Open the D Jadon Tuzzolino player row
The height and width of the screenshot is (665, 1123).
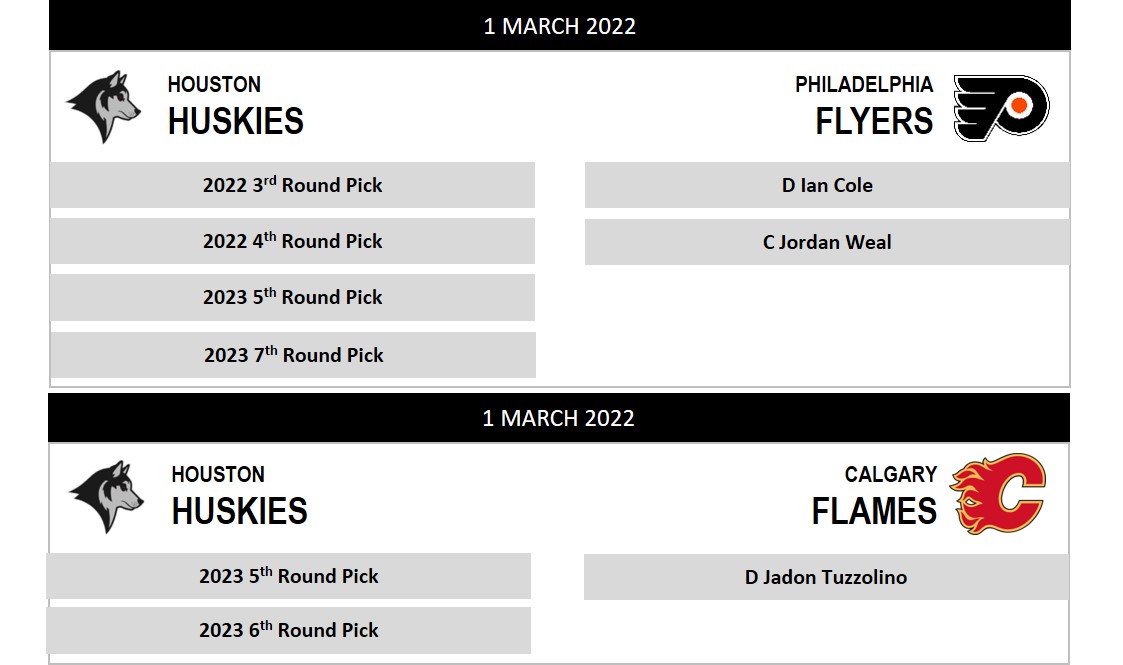tap(826, 577)
